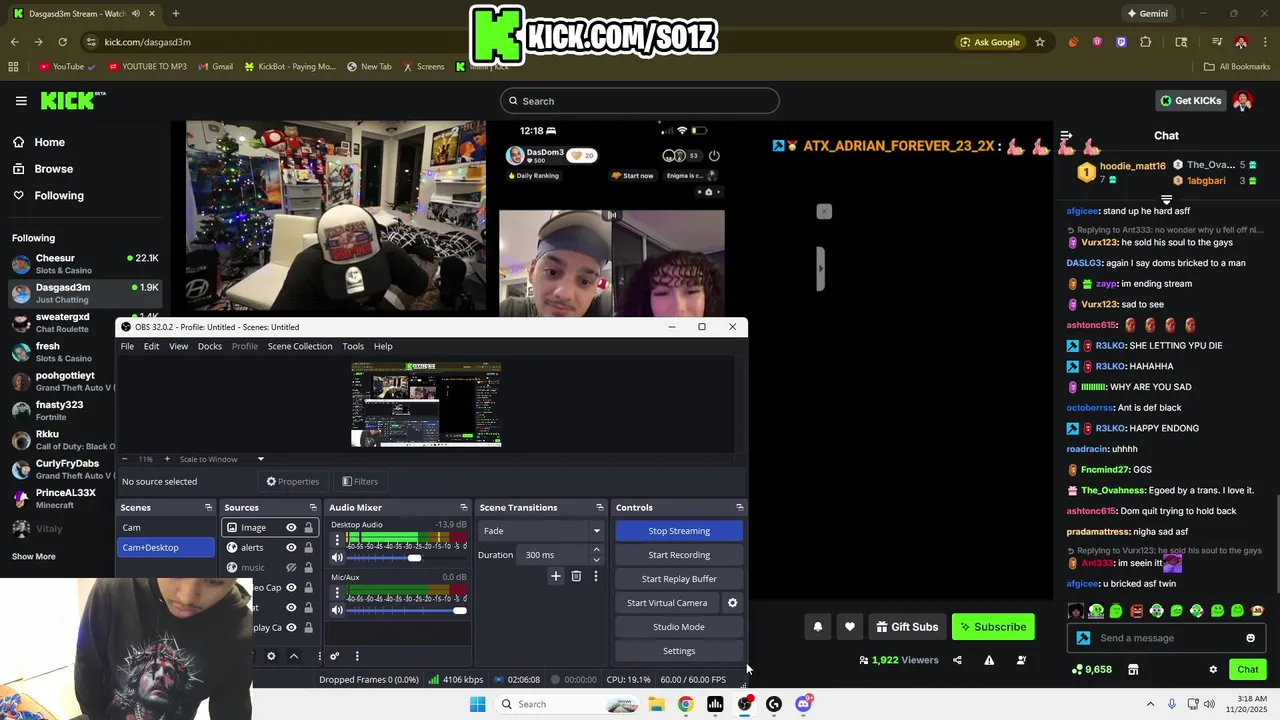The width and height of the screenshot is (1280, 720).
Task: Pop out the Audio Mixer dock
Action: pos(463,508)
